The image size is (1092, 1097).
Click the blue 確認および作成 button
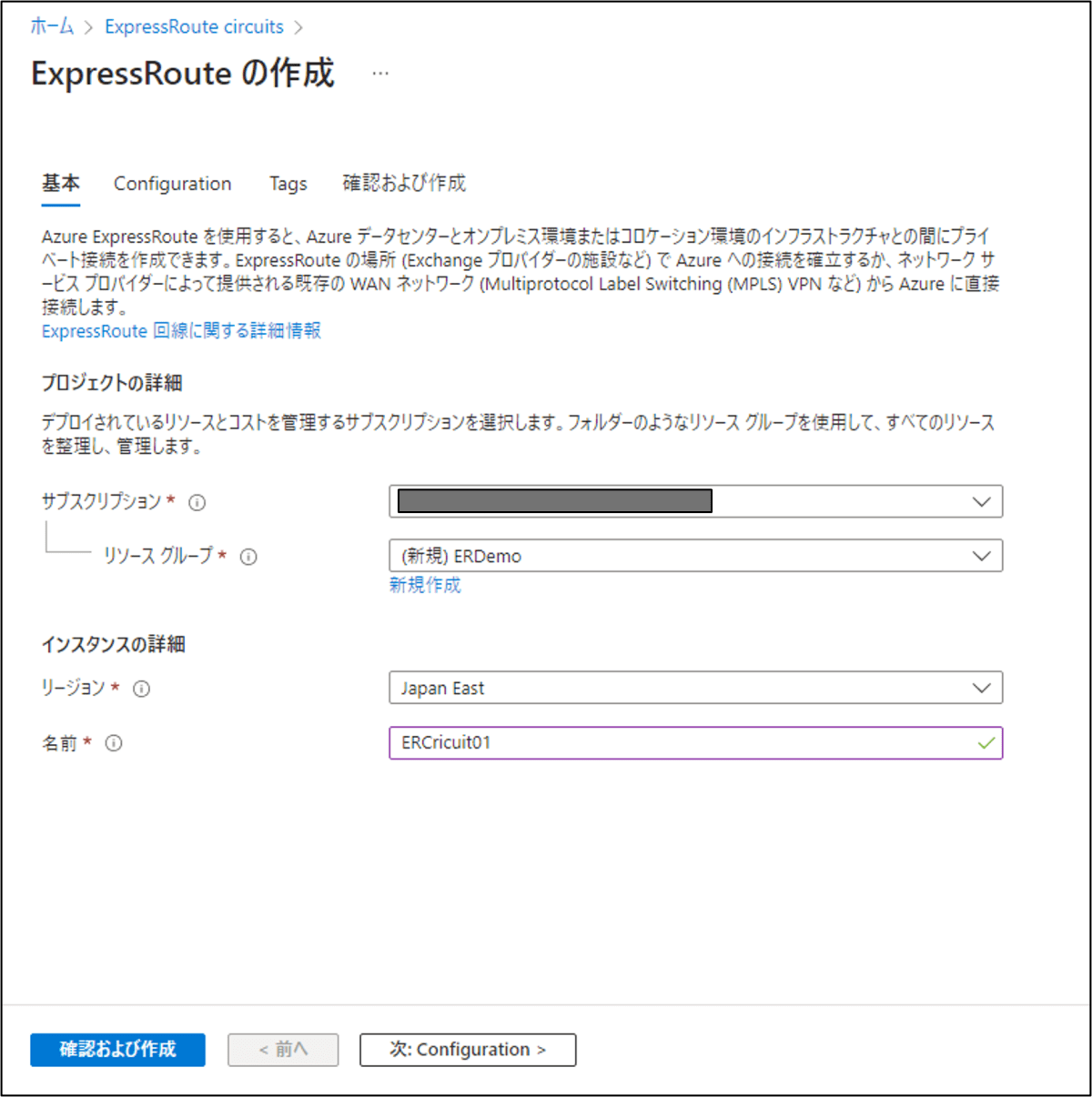point(117,1050)
